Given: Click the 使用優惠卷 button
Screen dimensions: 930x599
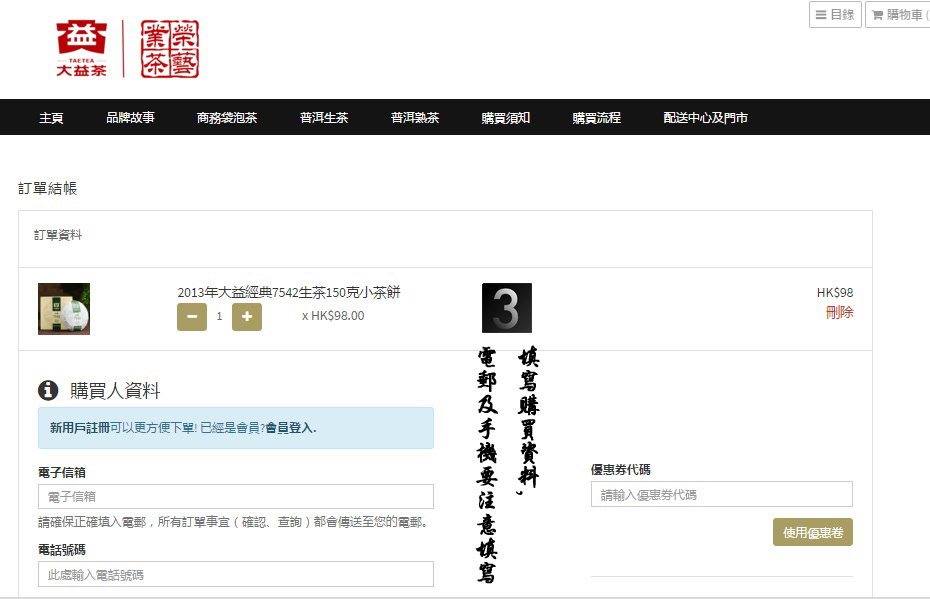Looking at the screenshot, I should 813,532.
